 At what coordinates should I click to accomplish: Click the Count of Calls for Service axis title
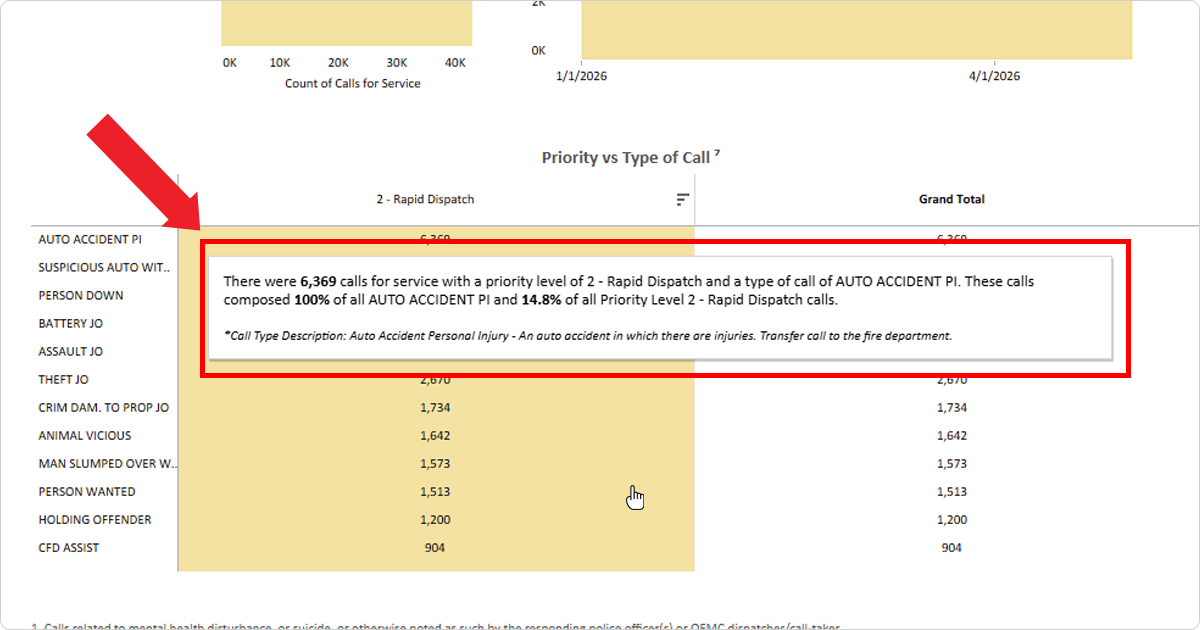tap(352, 84)
